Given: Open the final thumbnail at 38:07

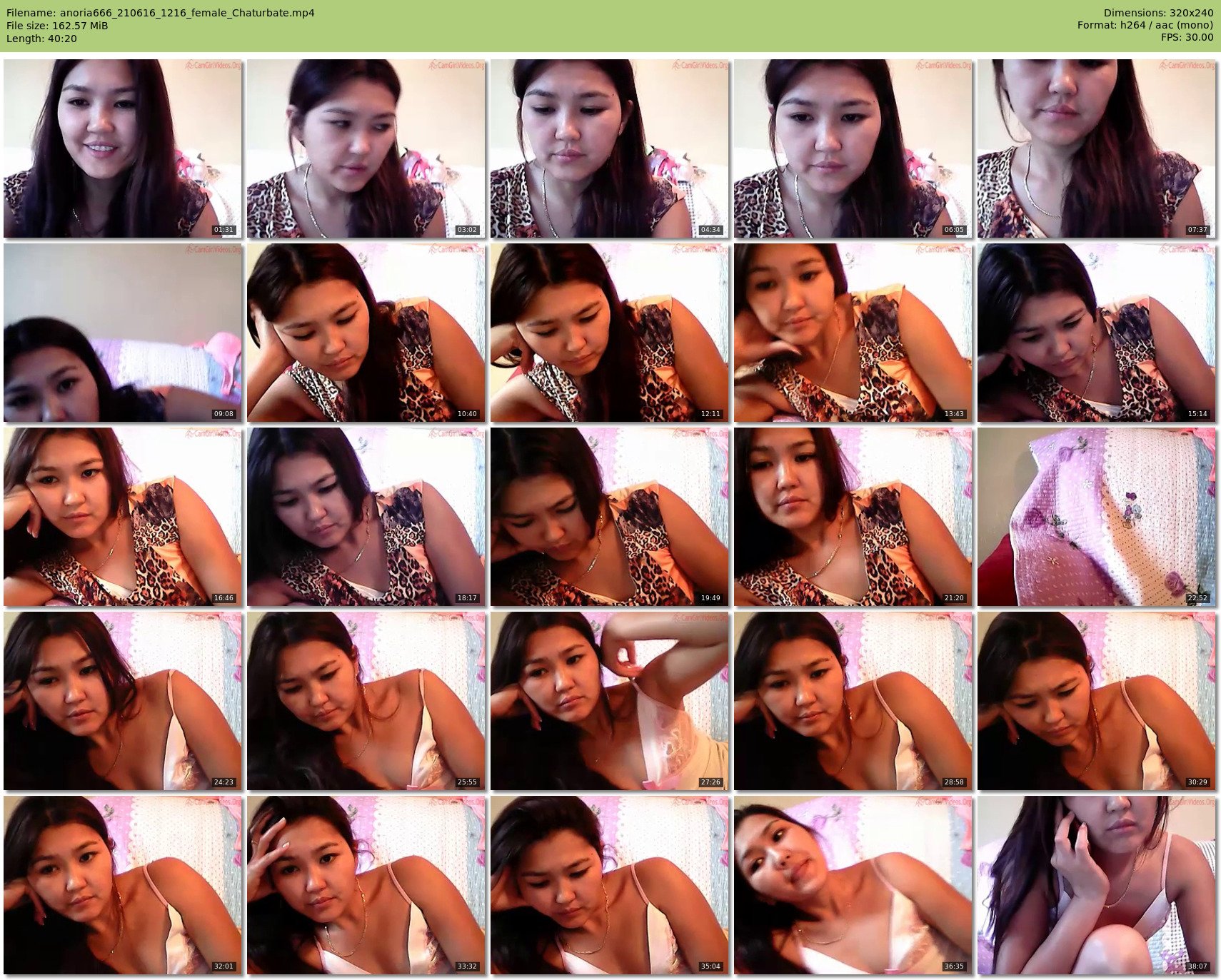Looking at the screenshot, I should coord(1097,885).
